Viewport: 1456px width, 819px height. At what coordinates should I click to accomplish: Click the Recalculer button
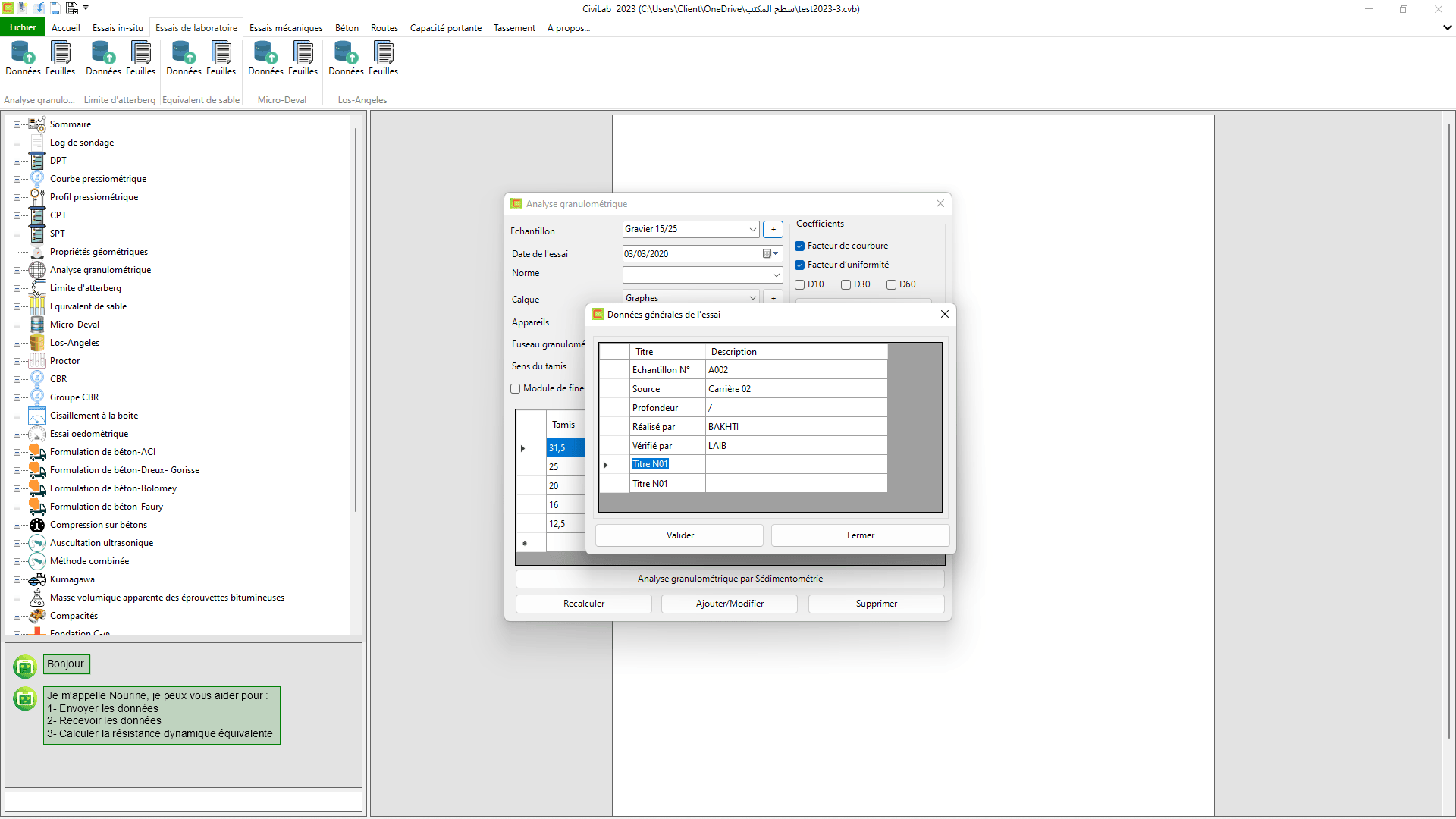[x=584, y=604]
